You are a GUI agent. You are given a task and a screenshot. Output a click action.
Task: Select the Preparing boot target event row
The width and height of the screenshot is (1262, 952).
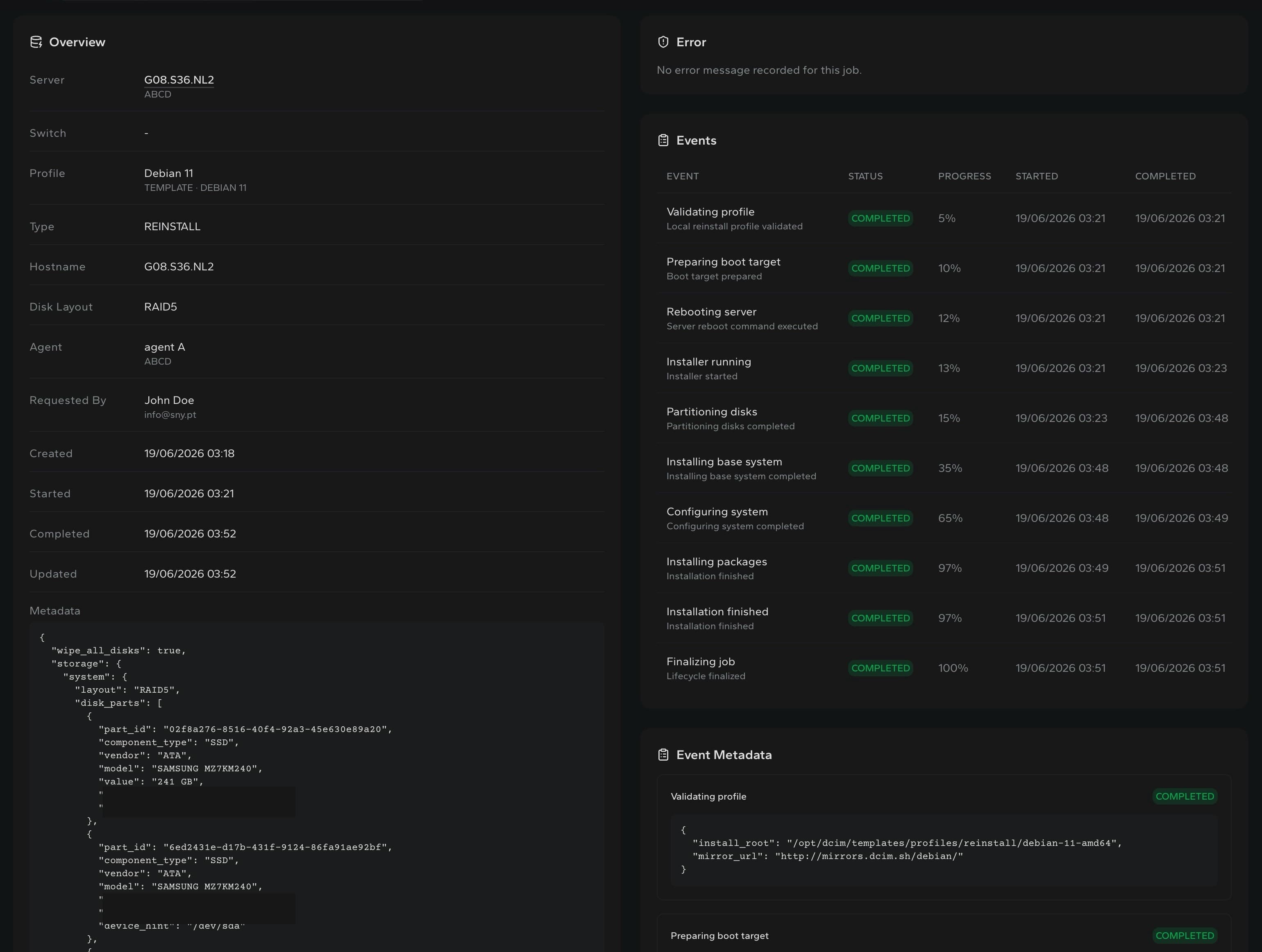tap(944, 269)
